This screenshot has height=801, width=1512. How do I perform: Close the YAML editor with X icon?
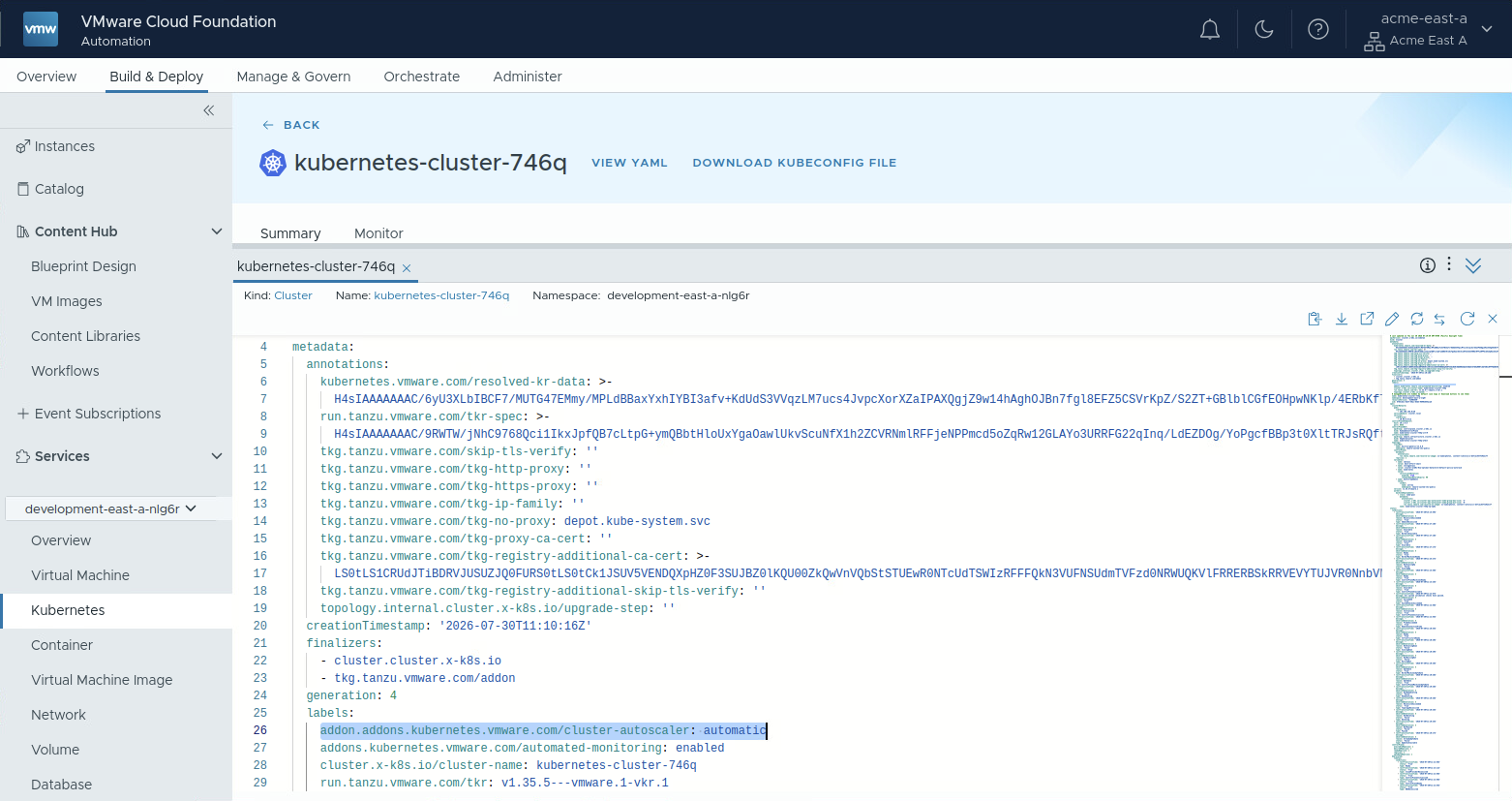click(x=1493, y=319)
